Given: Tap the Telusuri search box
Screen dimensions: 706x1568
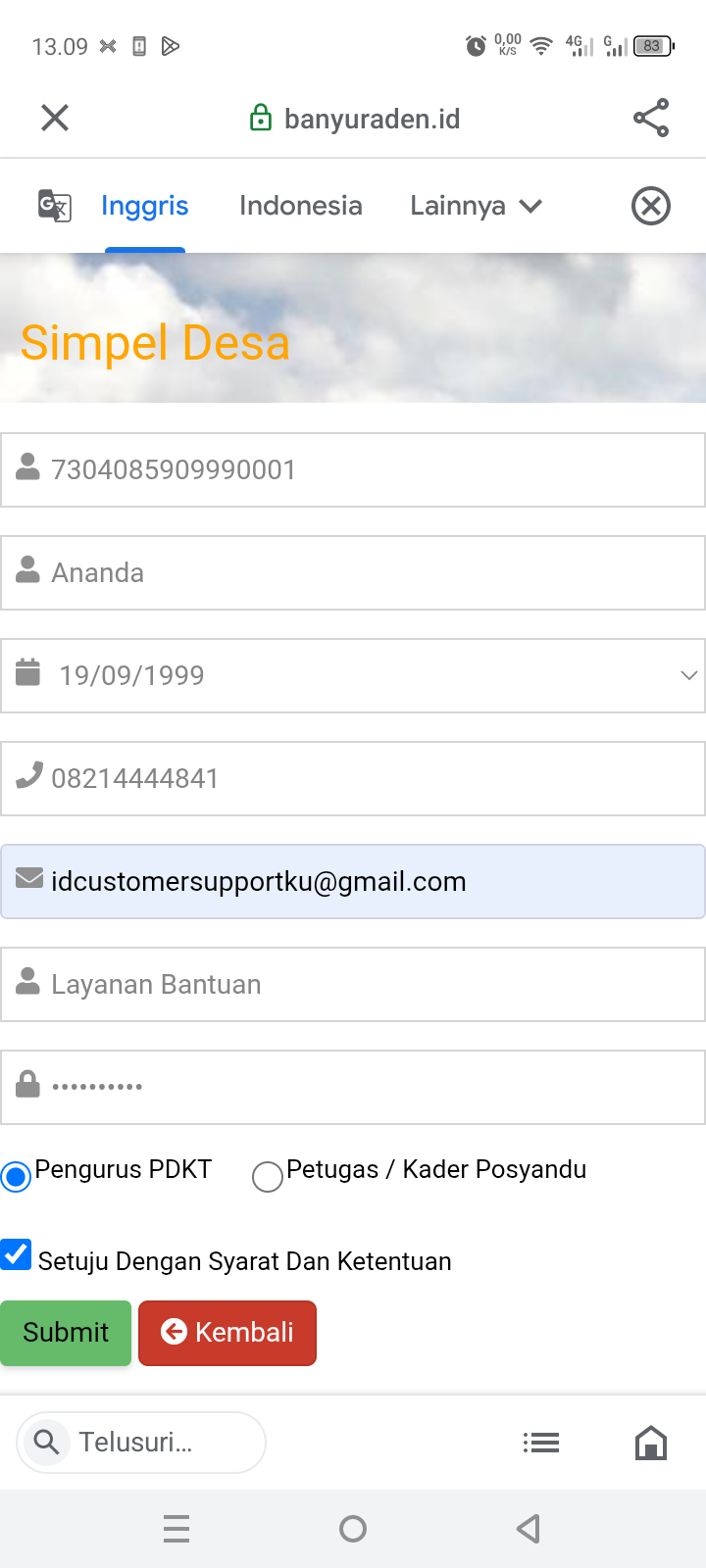Looking at the screenshot, I should [x=141, y=1443].
